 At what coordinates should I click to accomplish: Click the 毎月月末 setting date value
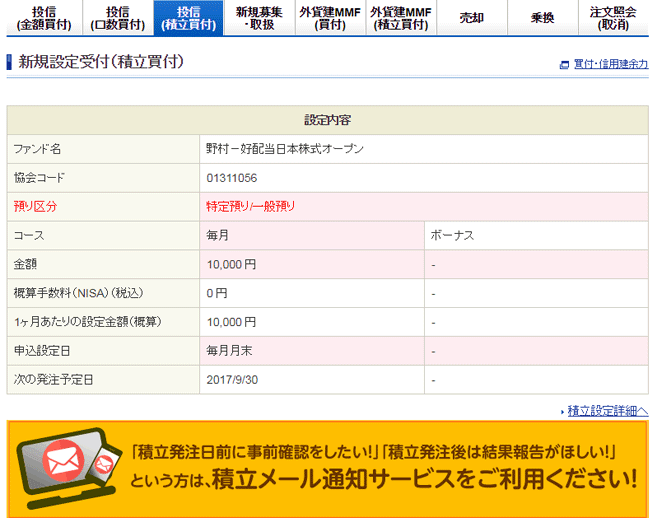coord(229,351)
